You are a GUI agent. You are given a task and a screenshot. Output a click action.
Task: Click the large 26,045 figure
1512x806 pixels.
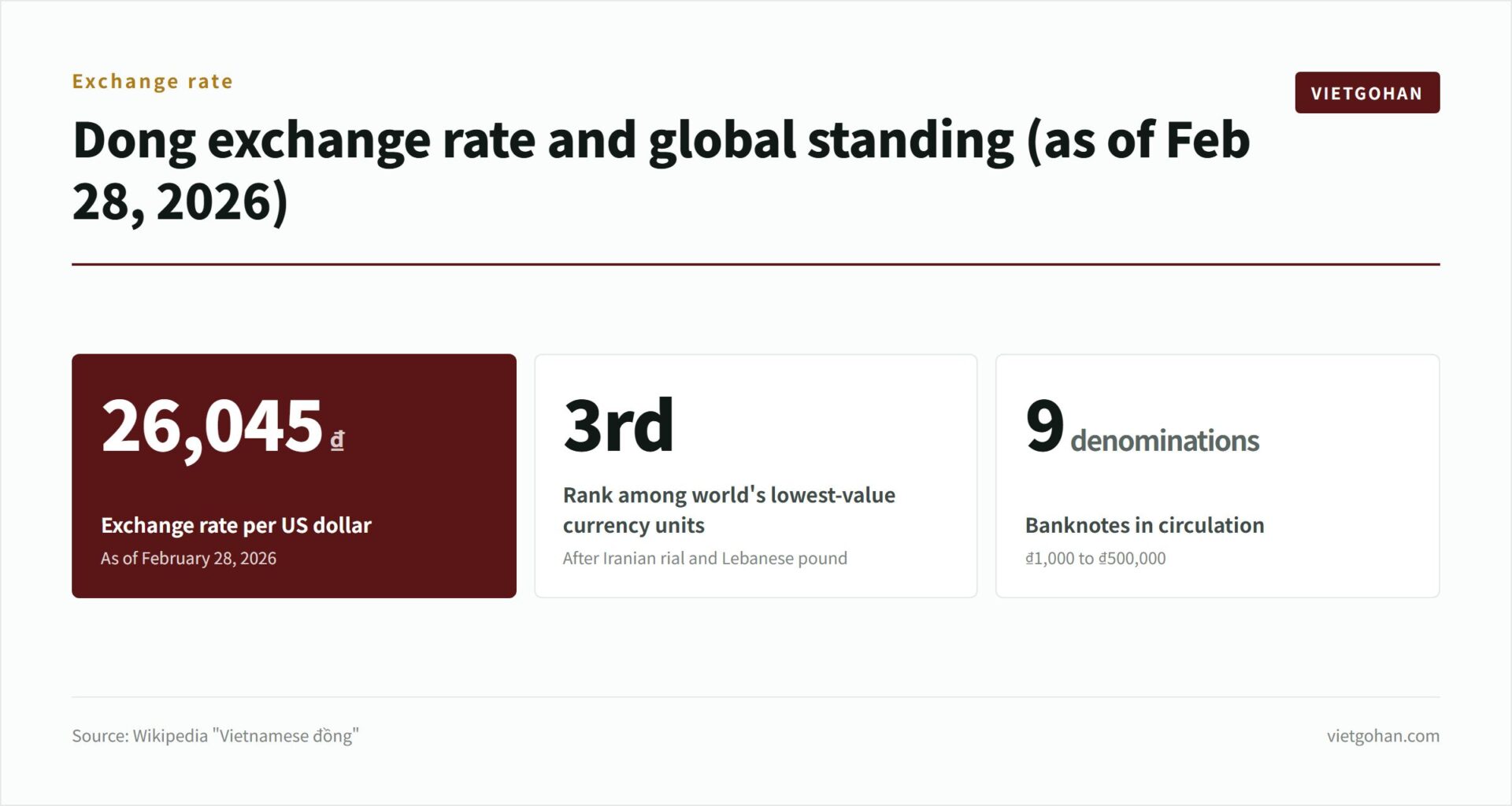[x=212, y=427]
